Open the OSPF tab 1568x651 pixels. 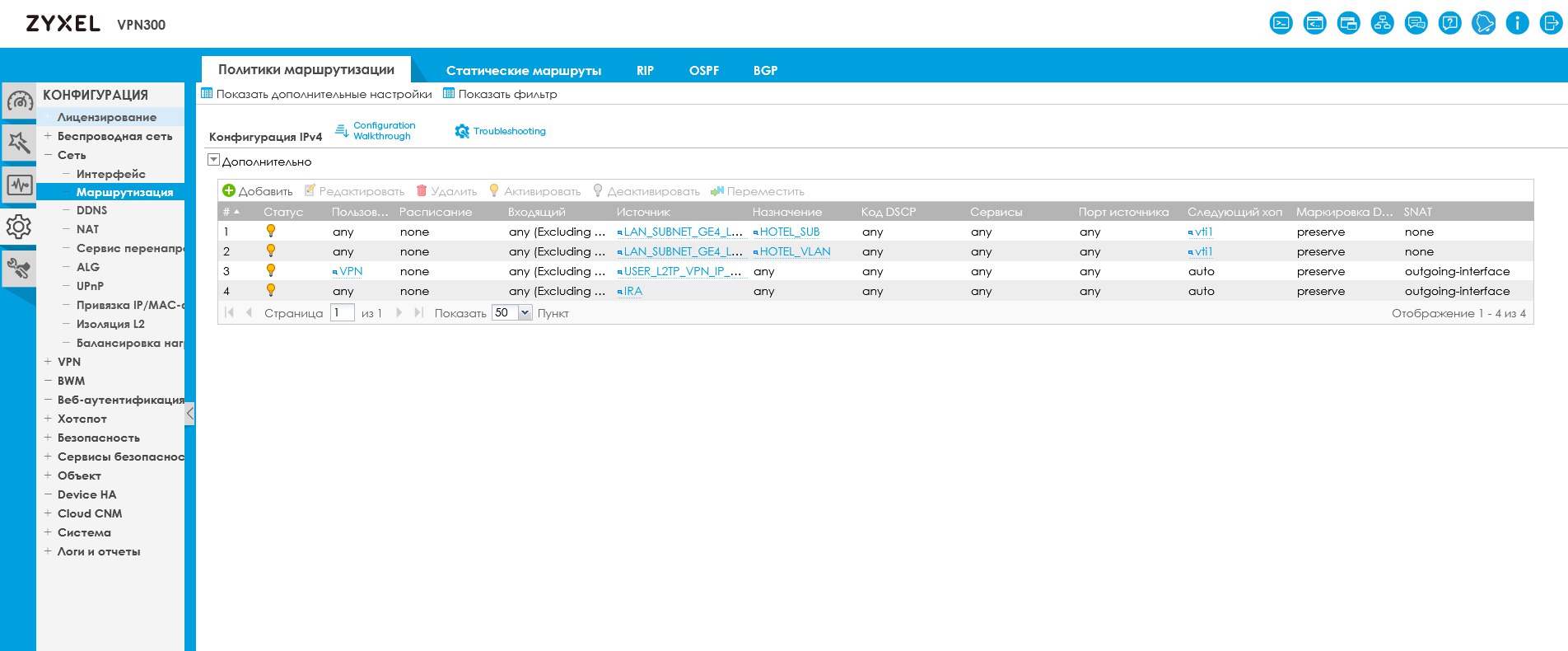click(704, 71)
